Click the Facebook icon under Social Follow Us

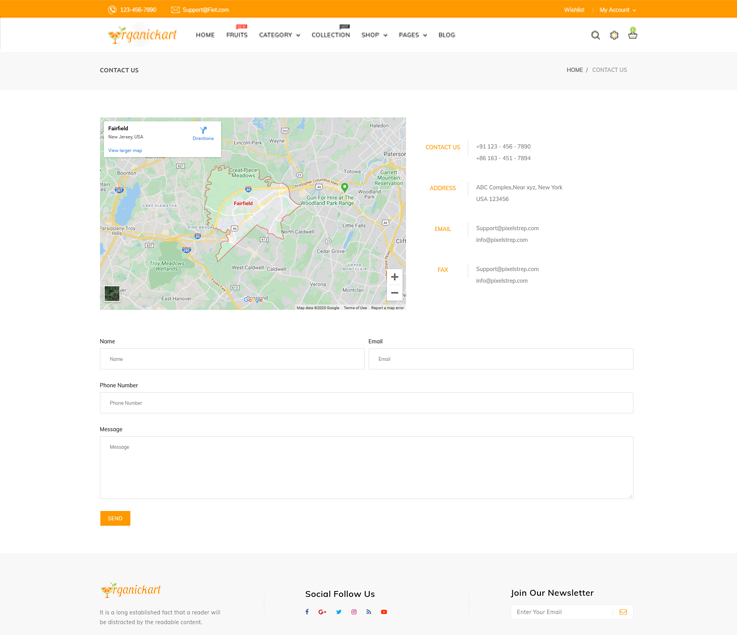point(307,612)
